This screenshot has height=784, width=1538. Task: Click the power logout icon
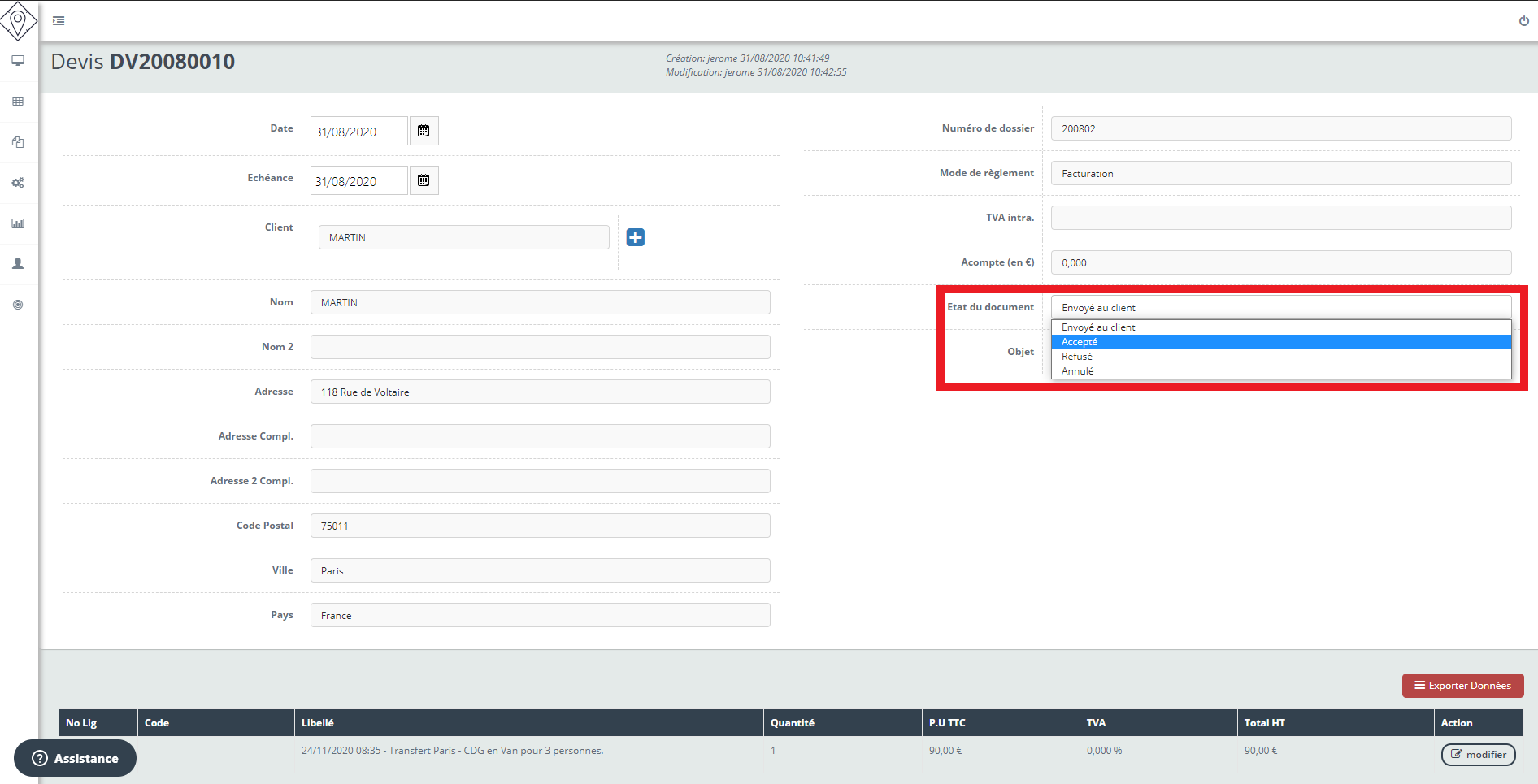point(1523,21)
